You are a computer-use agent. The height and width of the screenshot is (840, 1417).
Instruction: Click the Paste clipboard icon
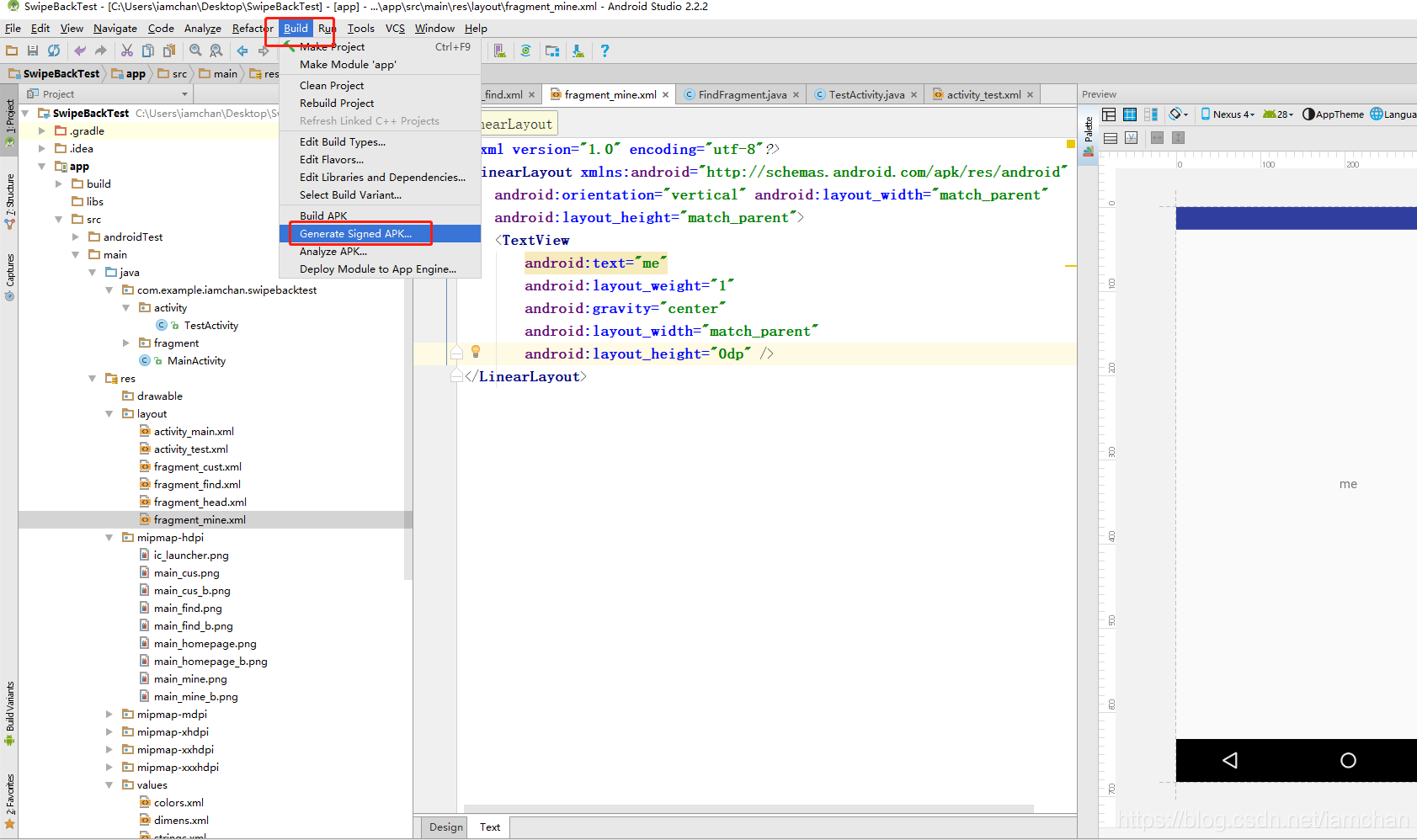tap(169, 51)
